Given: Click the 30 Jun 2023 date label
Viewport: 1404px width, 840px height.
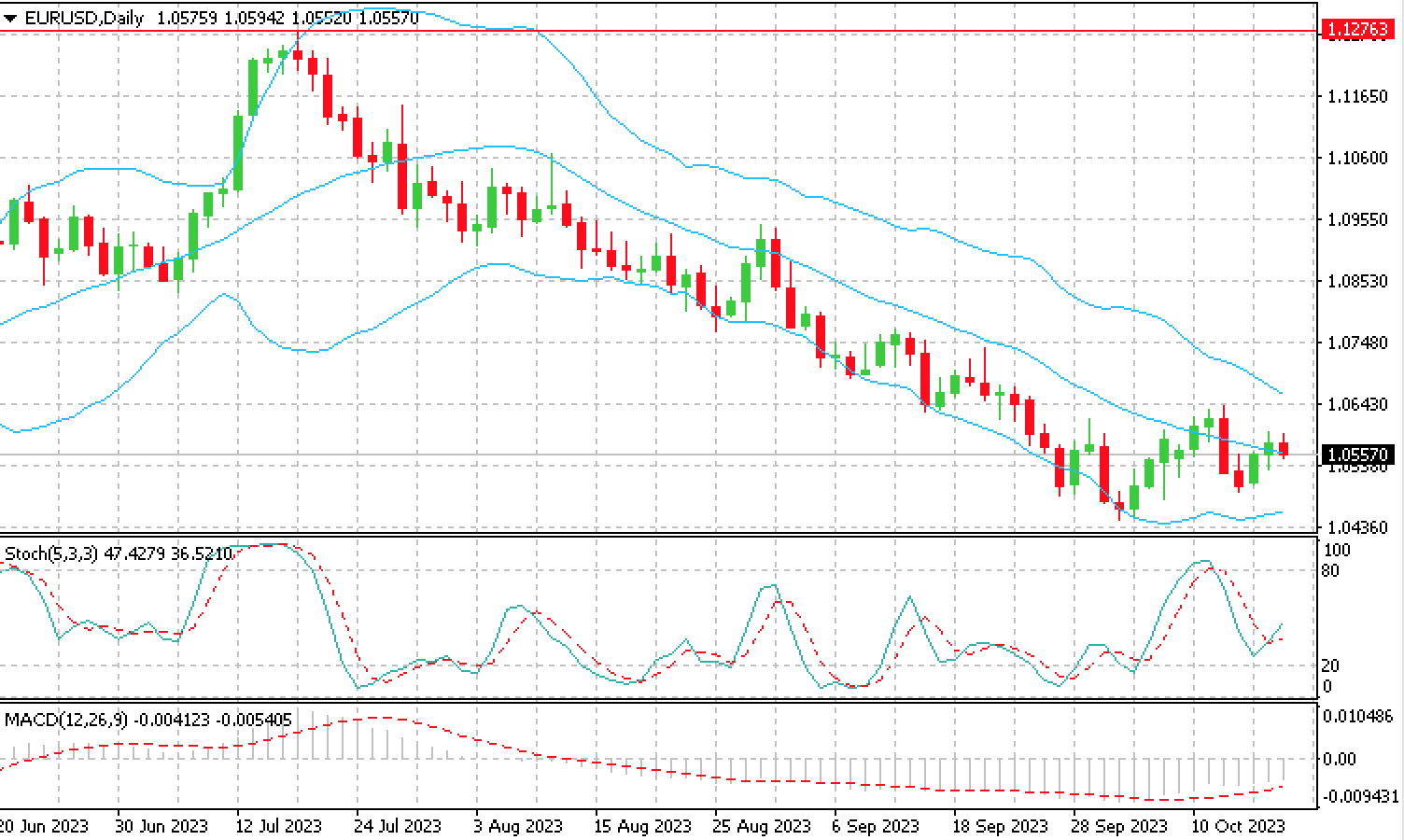Looking at the screenshot, I should point(161,826).
